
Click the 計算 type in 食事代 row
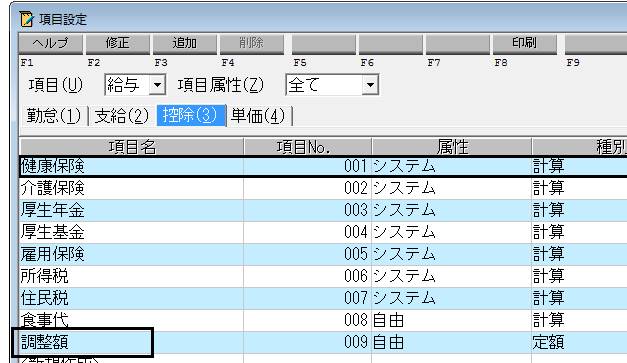[548, 320]
